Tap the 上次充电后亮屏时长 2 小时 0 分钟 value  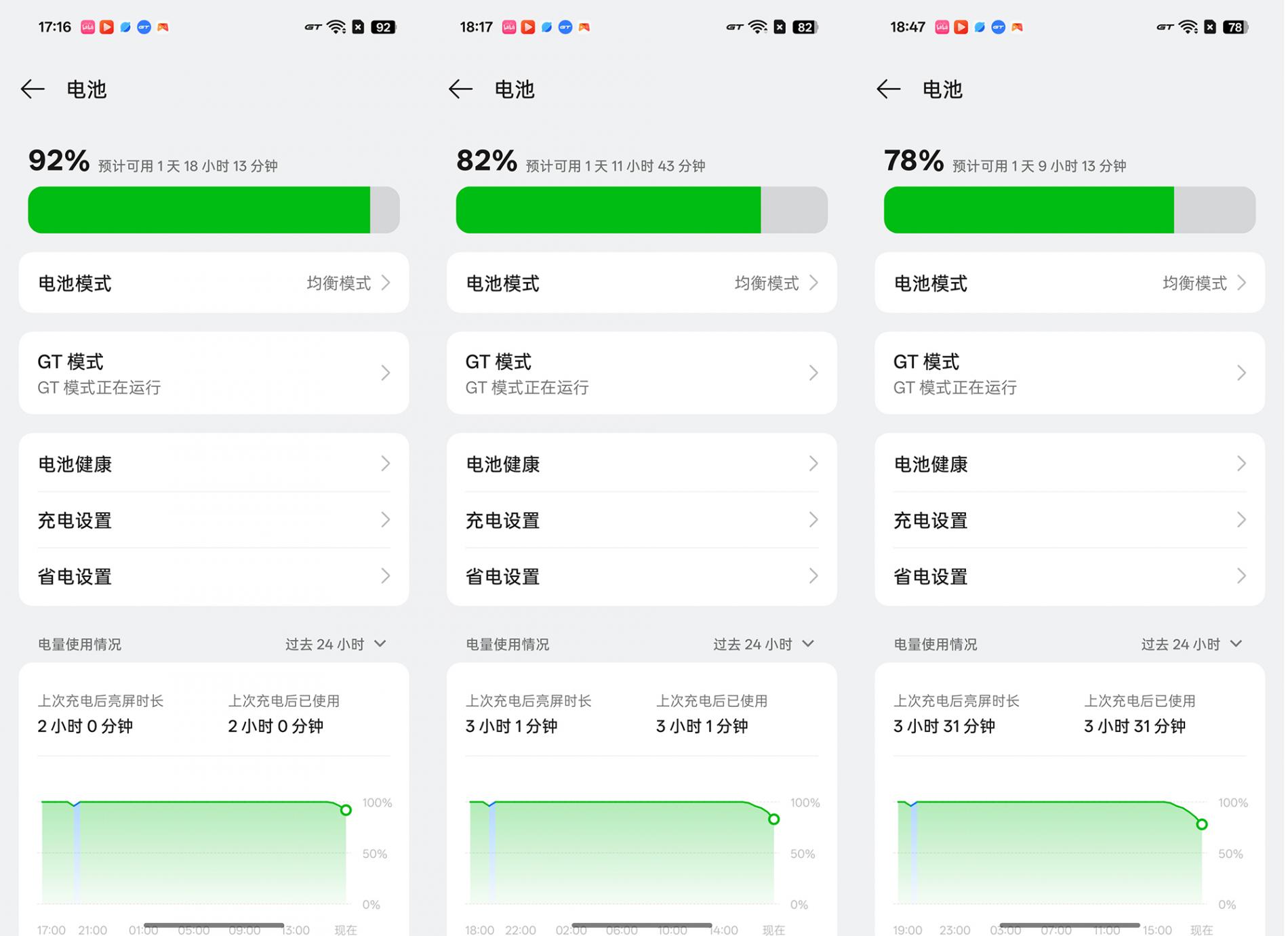pos(85,726)
